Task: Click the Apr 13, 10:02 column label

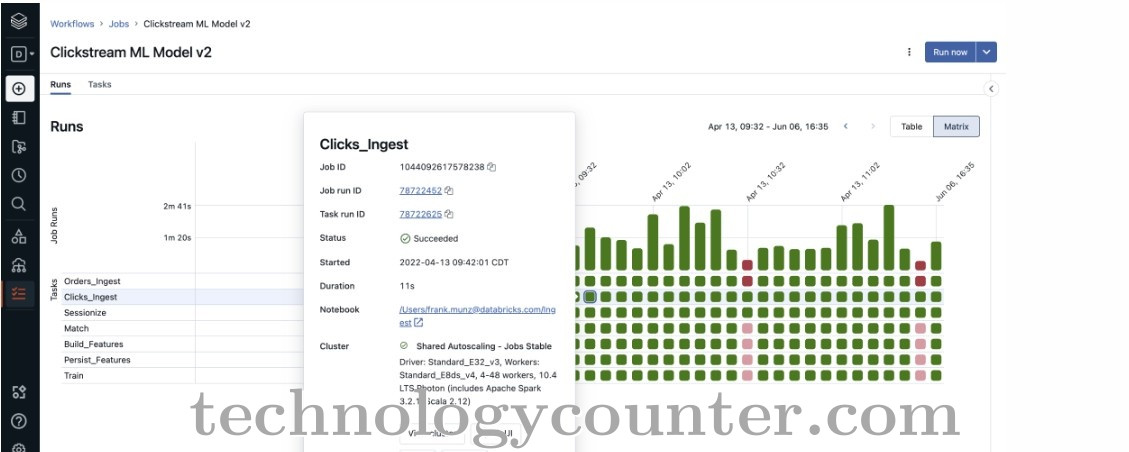Action: (671, 182)
